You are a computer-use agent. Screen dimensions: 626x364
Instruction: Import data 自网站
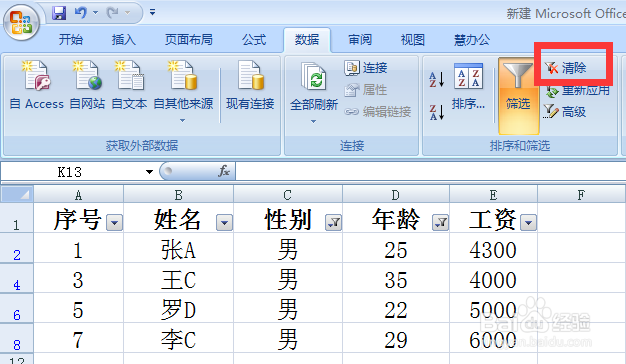pyautogui.click(x=87, y=85)
